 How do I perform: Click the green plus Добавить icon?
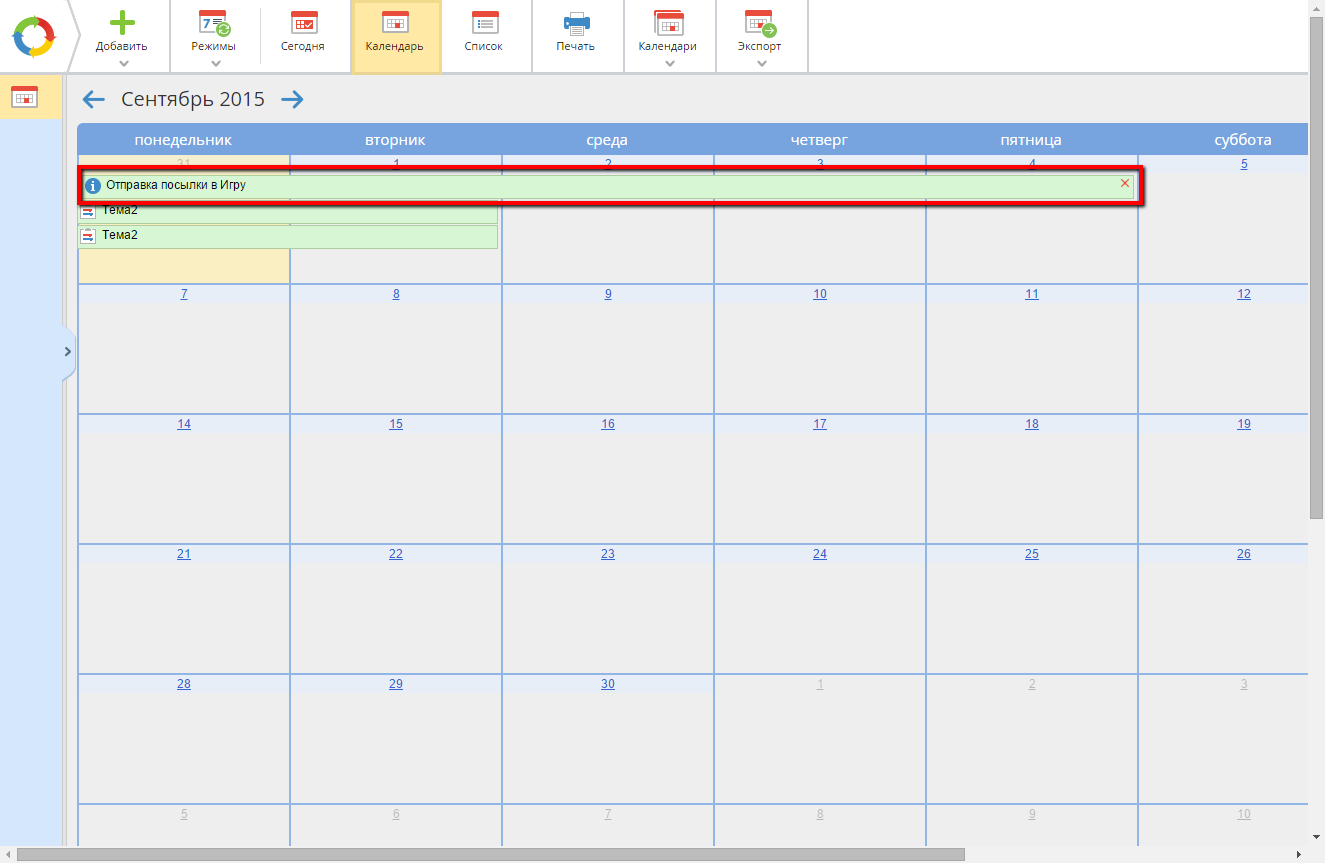click(x=121, y=23)
